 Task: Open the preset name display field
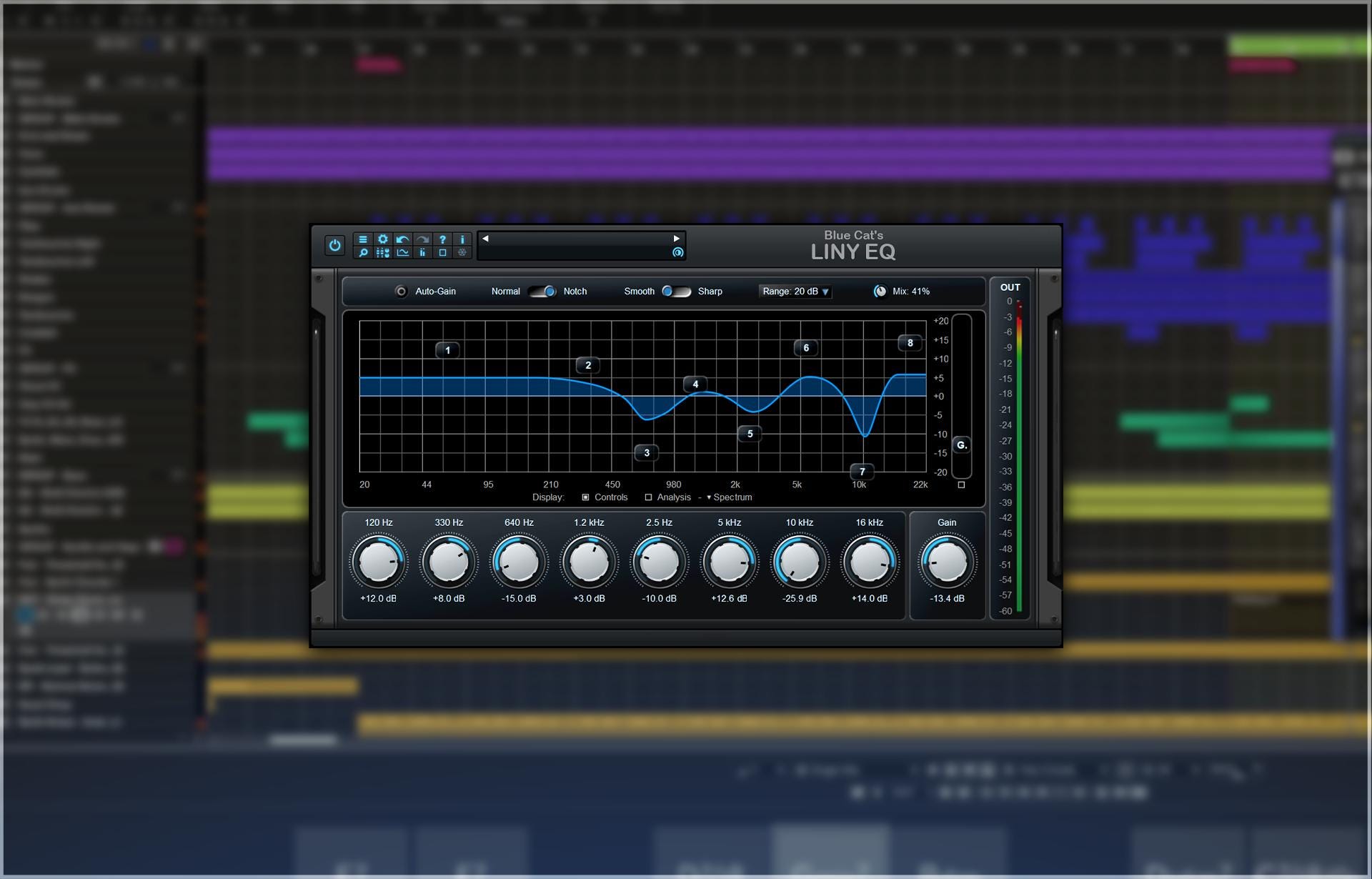pos(581,246)
